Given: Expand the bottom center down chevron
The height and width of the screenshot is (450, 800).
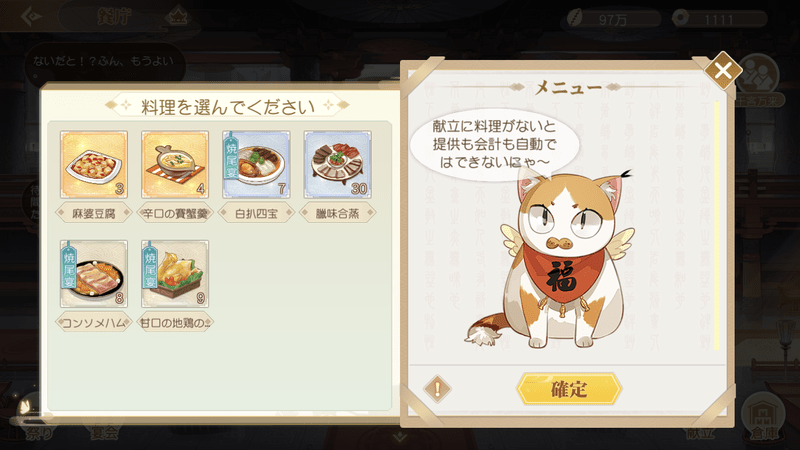Looking at the screenshot, I should click(400, 437).
